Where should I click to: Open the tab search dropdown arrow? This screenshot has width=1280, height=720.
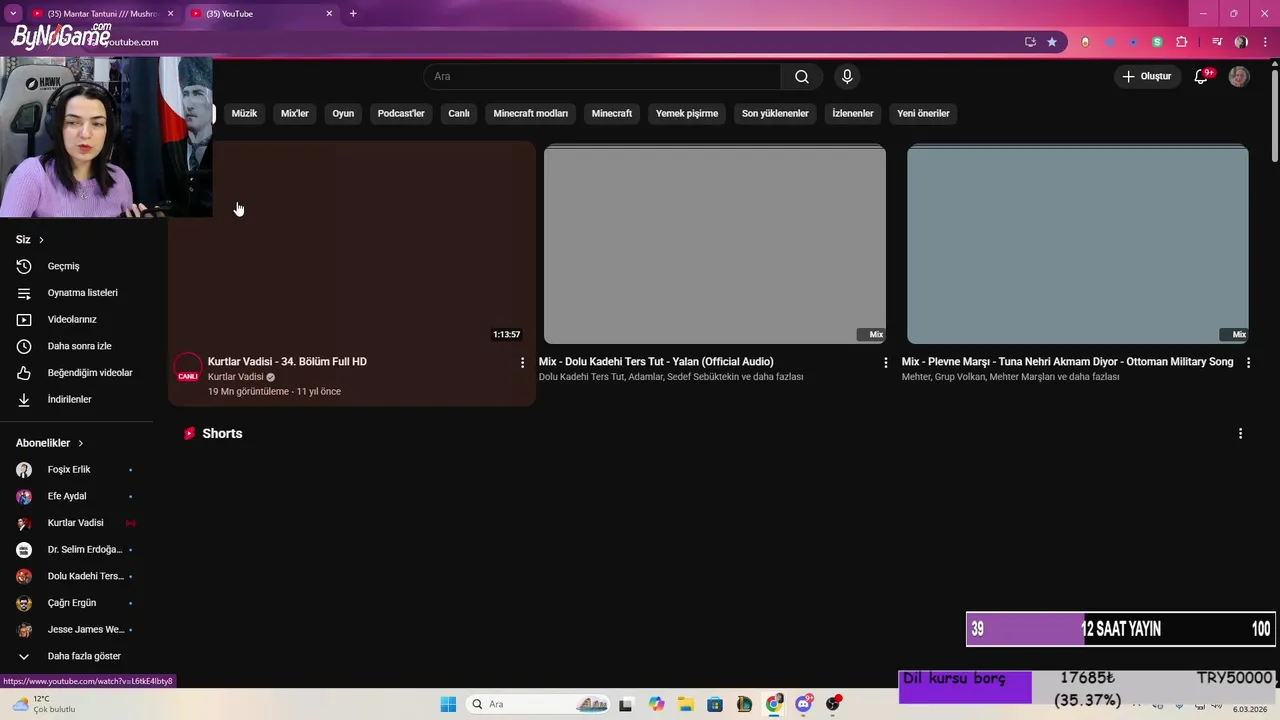coord(12,14)
